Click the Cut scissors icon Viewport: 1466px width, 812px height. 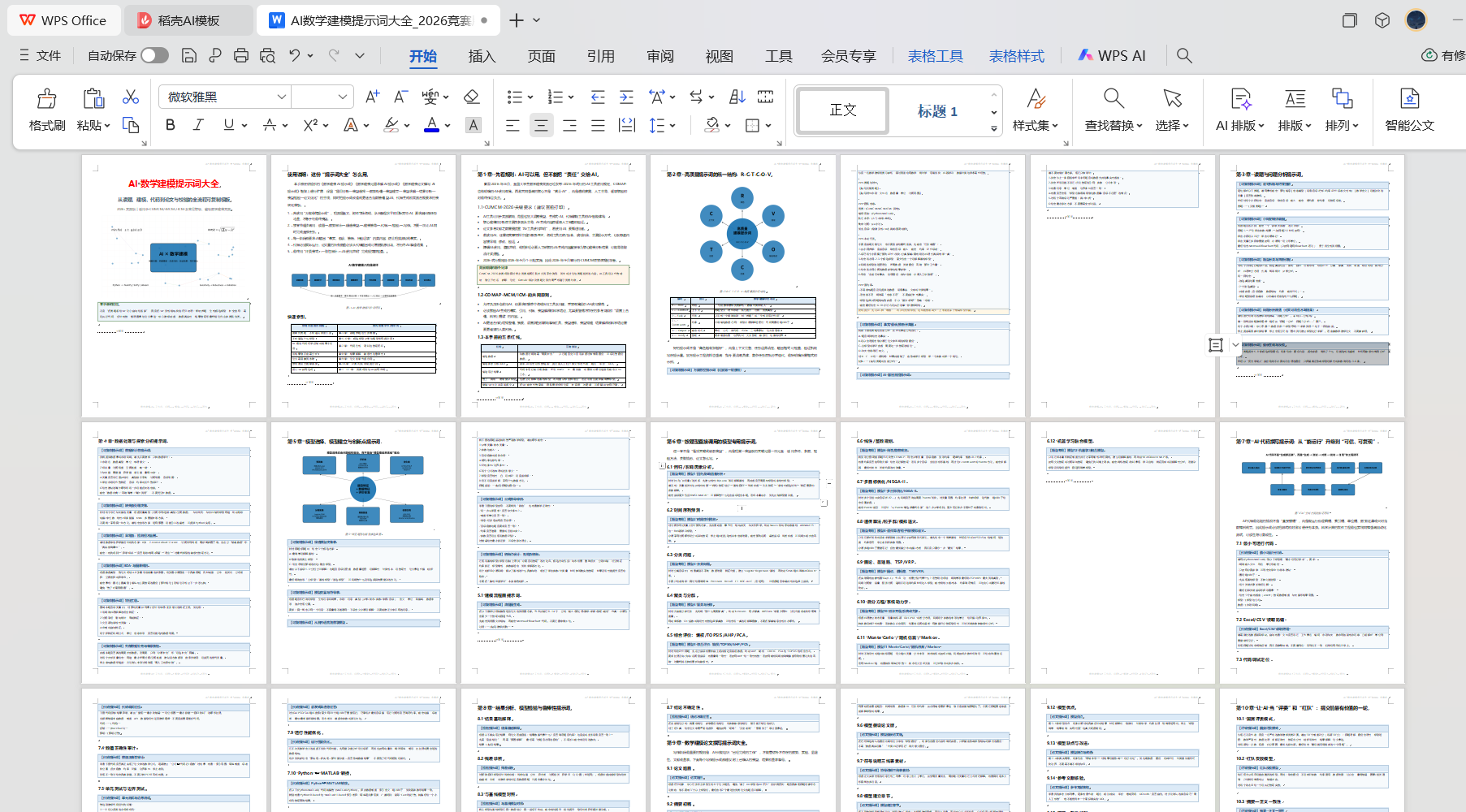coord(131,97)
